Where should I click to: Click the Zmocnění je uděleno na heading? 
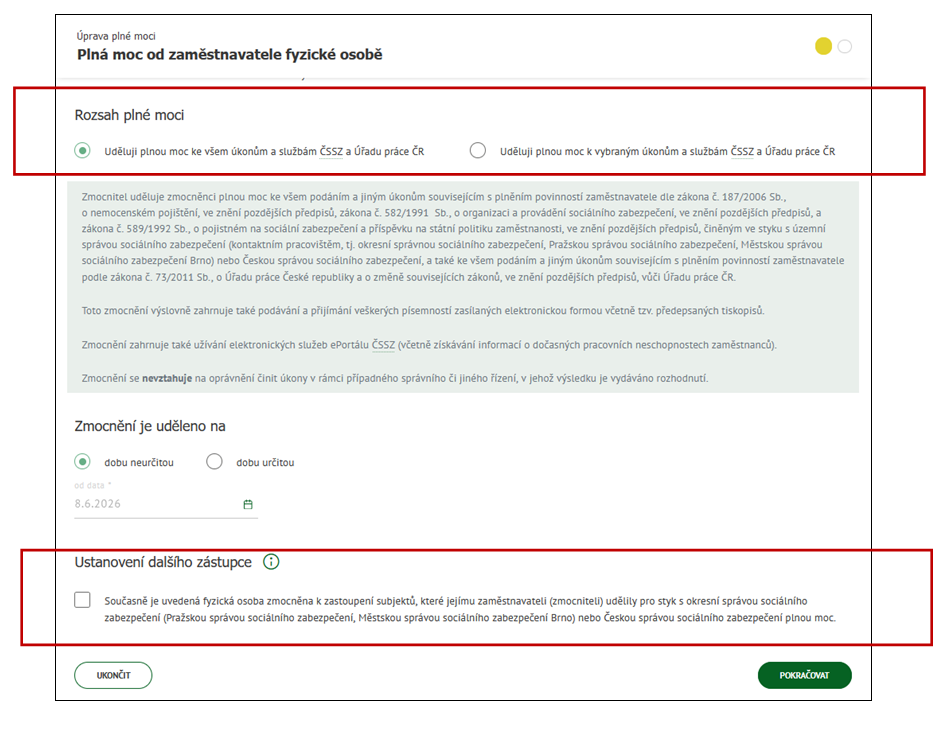coord(150,426)
